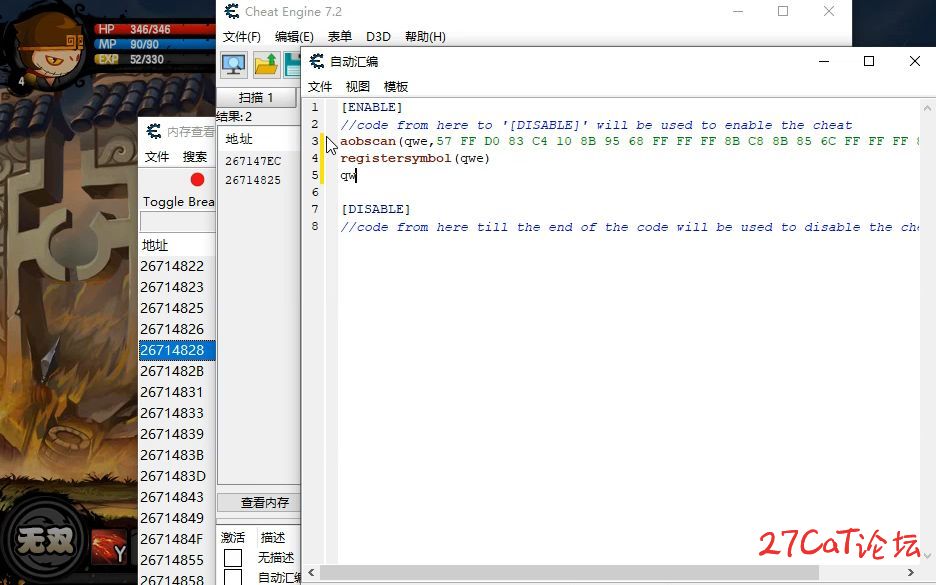Click the save floppy disk icon
The image size is (936, 585).
[292, 64]
